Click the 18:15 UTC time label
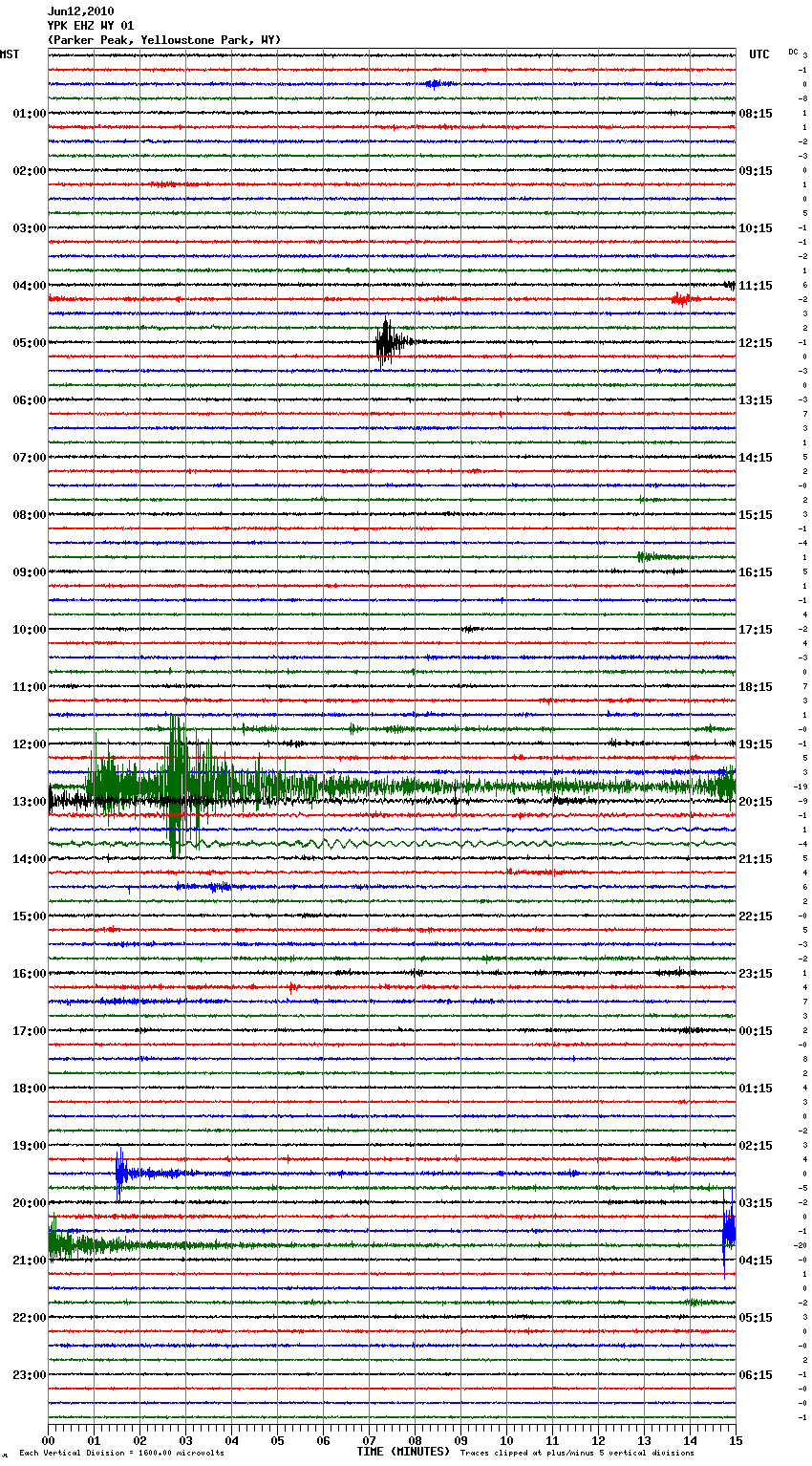Viewport: 812px width, 1466px height. [756, 687]
